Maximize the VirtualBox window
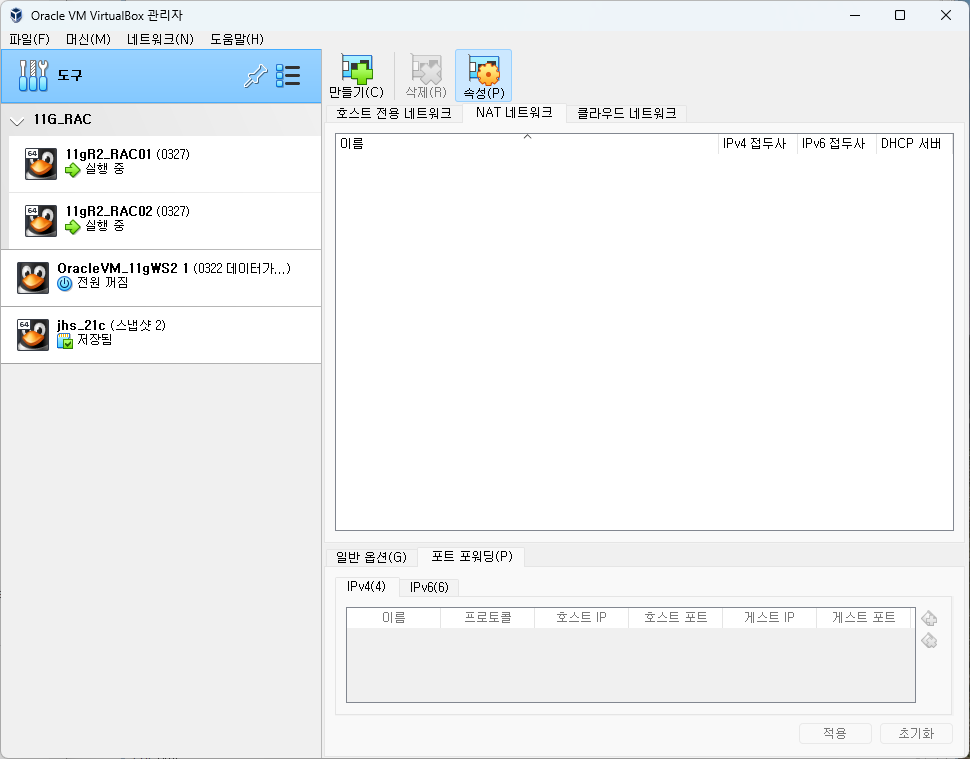970x759 pixels. [x=900, y=15]
